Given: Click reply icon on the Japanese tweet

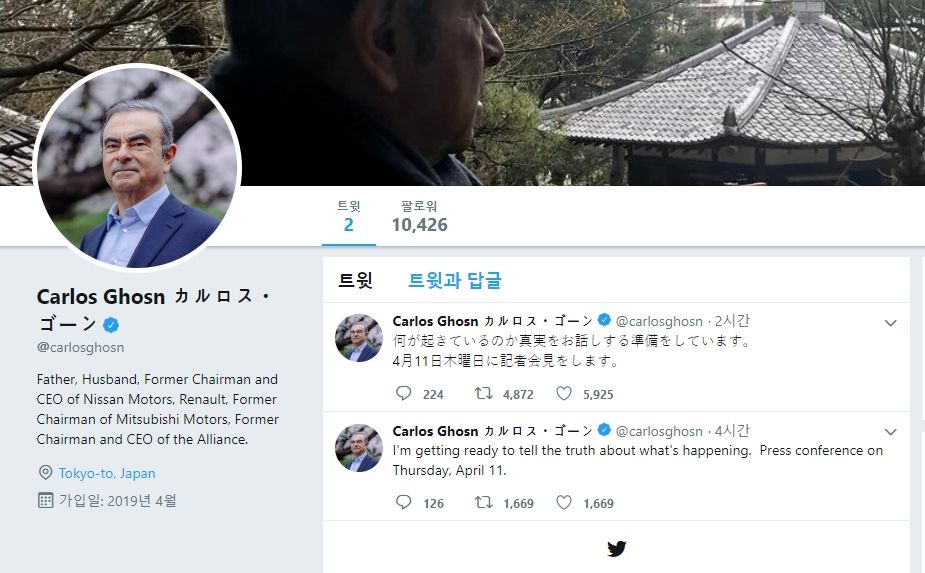Looking at the screenshot, I should [404, 393].
